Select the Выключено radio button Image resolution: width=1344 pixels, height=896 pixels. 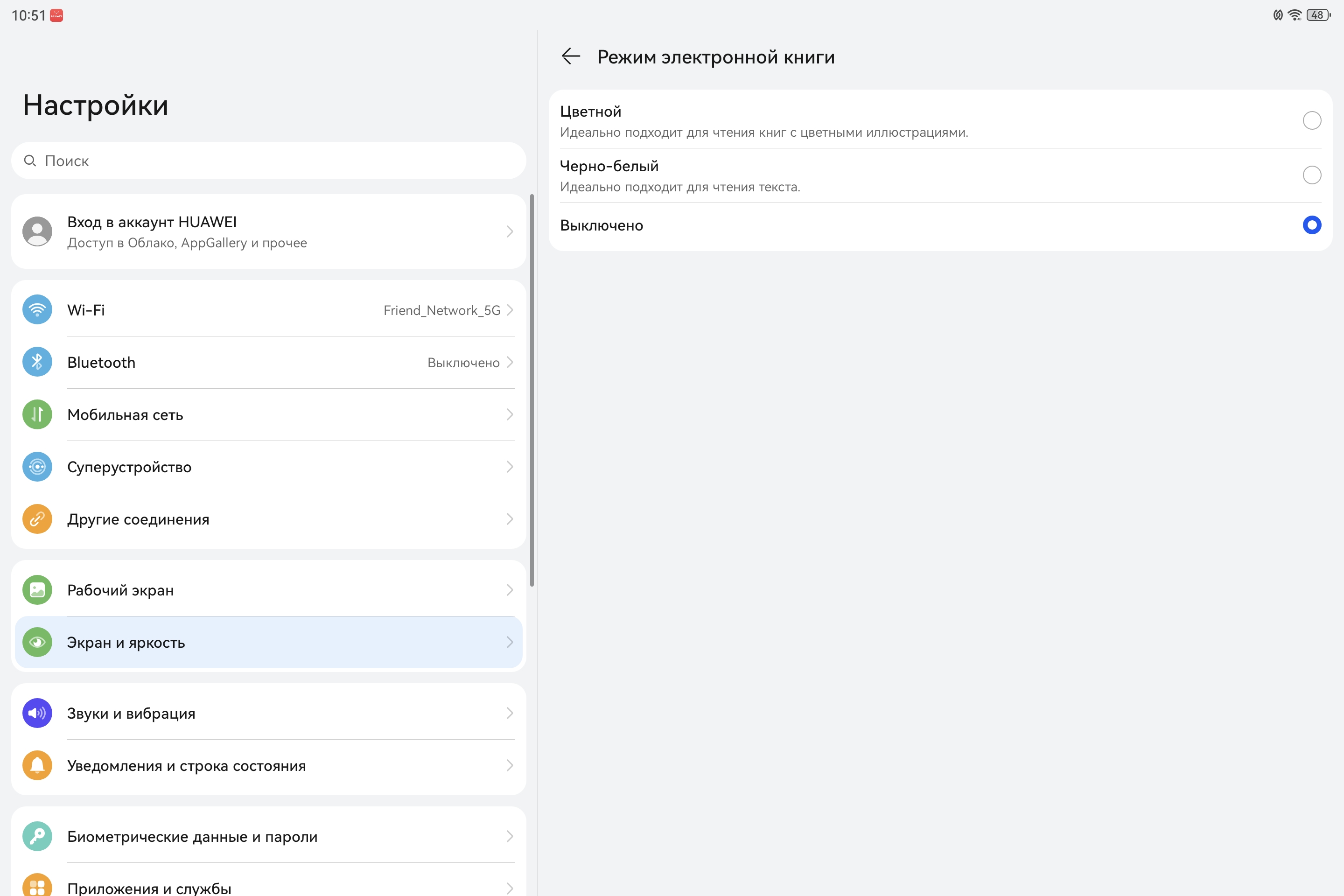point(1311,225)
